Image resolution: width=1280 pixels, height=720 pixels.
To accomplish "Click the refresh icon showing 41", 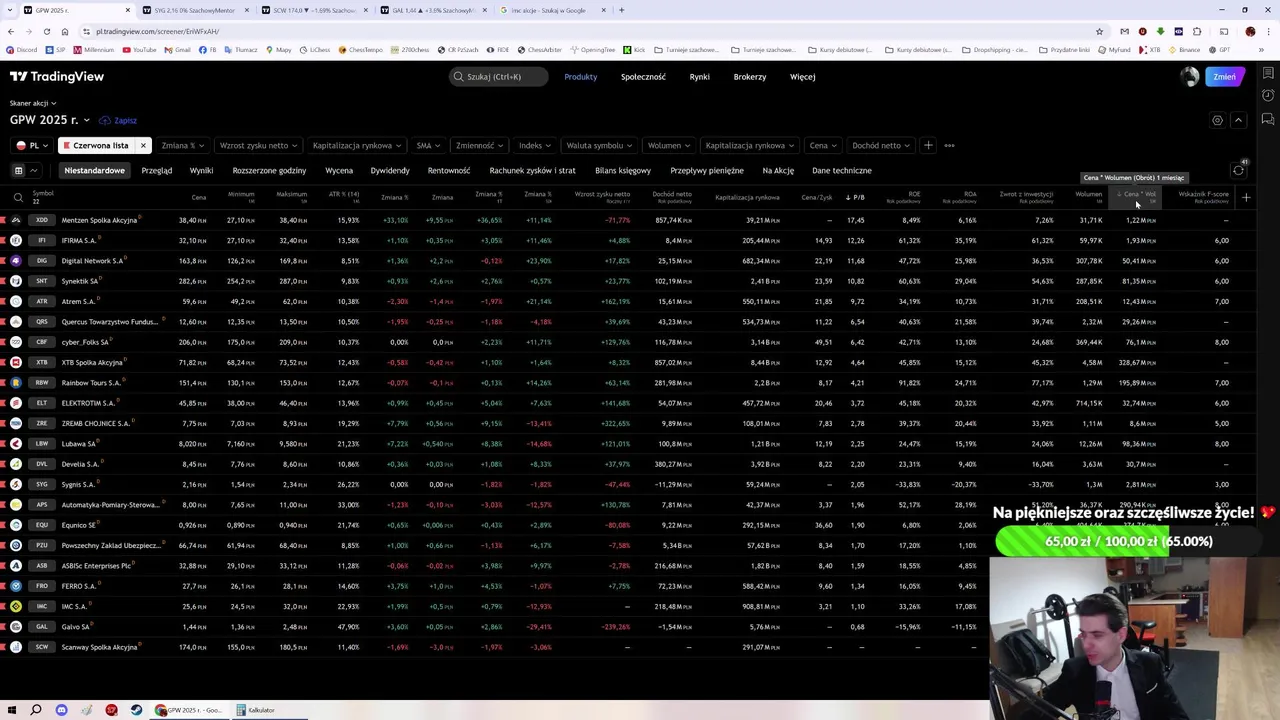I will 1238,169.
